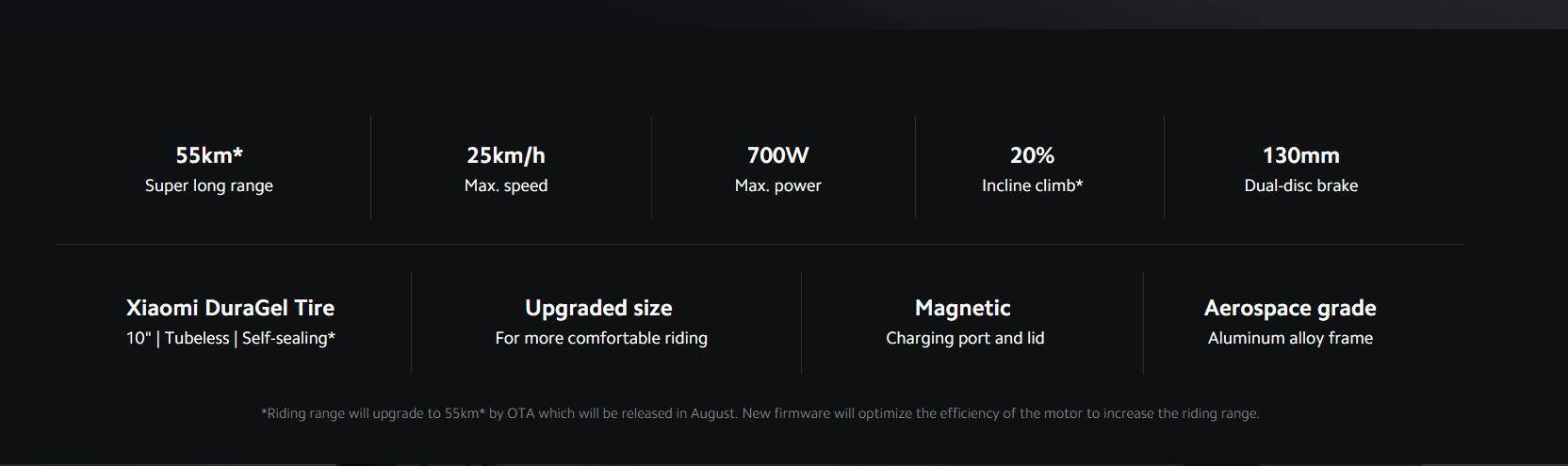The image size is (1568, 466).
Task: Click the 130mm brake heading
Action: pyautogui.click(x=1300, y=155)
